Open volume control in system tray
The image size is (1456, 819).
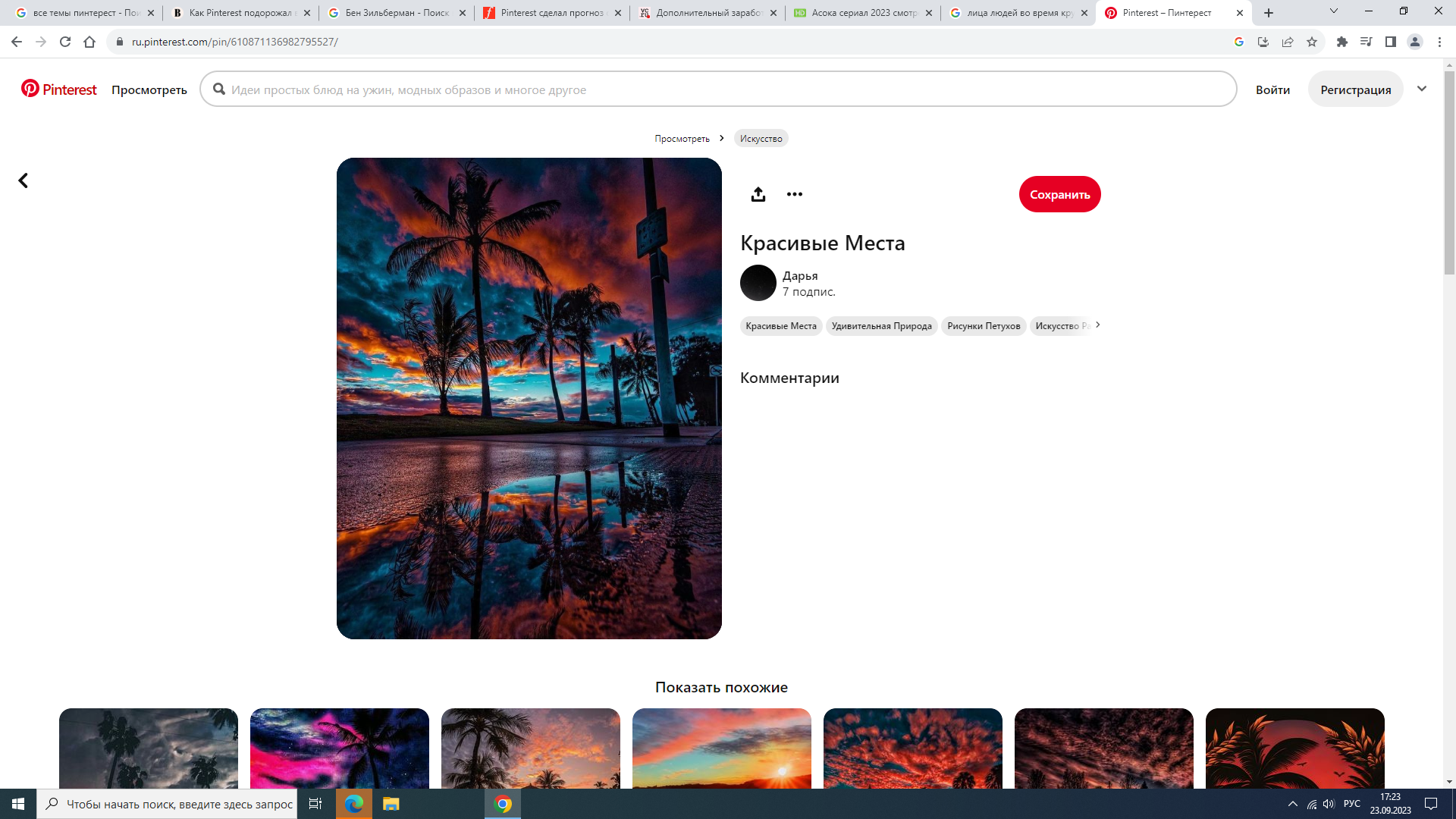[x=1329, y=804]
